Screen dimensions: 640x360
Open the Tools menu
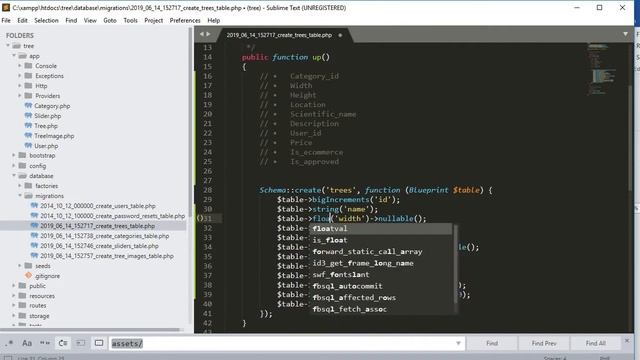[x=131, y=20]
